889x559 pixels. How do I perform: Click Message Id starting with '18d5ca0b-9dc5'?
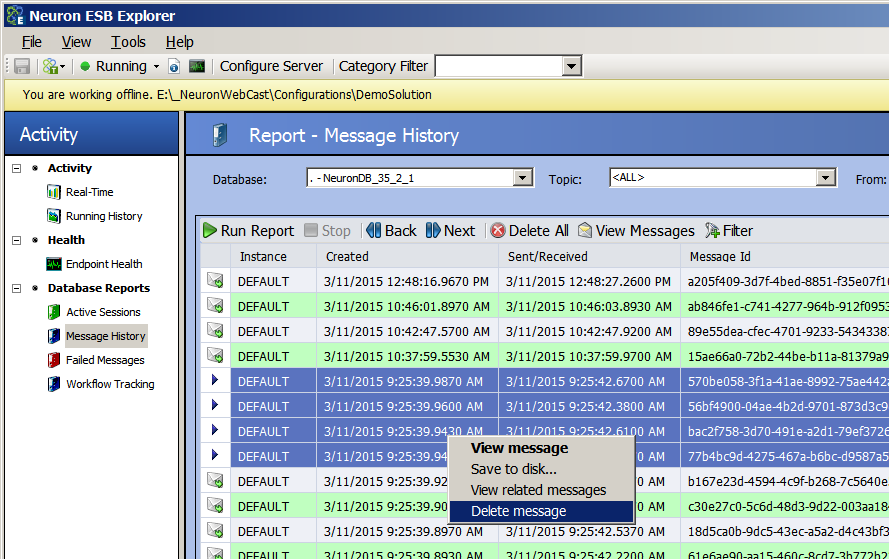(x=785, y=531)
